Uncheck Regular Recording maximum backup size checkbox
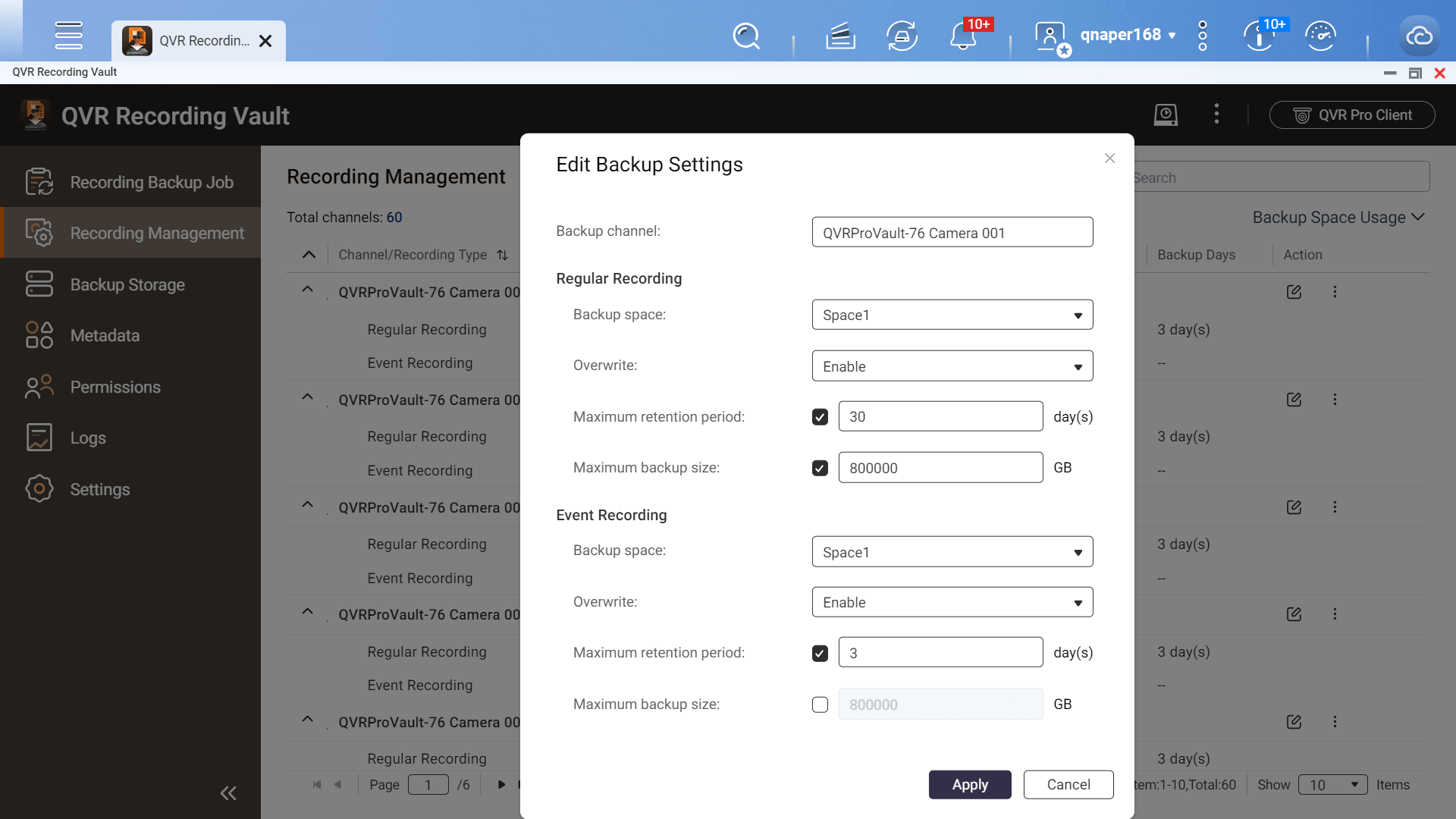Viewport: 1456px width, 819px height. click(x=820, y=468)
